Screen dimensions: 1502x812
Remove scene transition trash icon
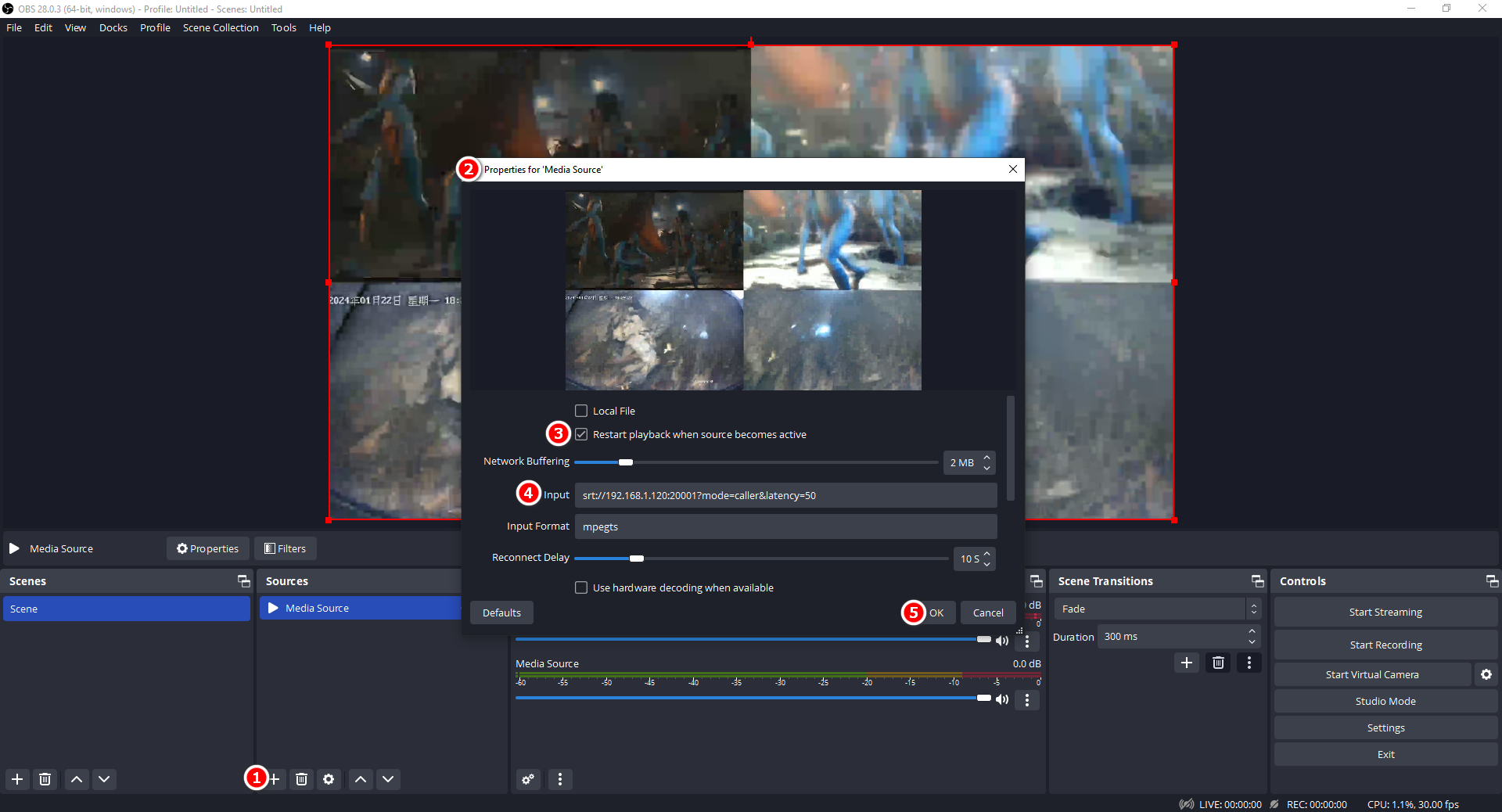pyautogui.click(x=1218, y=663)
